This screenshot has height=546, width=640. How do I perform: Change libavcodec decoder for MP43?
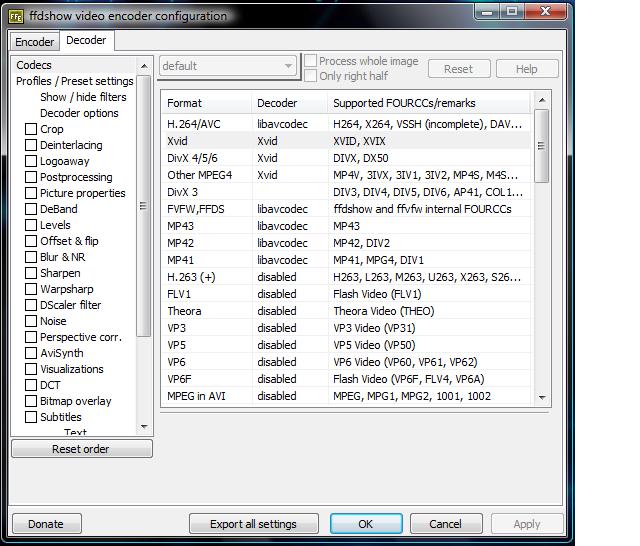pos(290,226)
